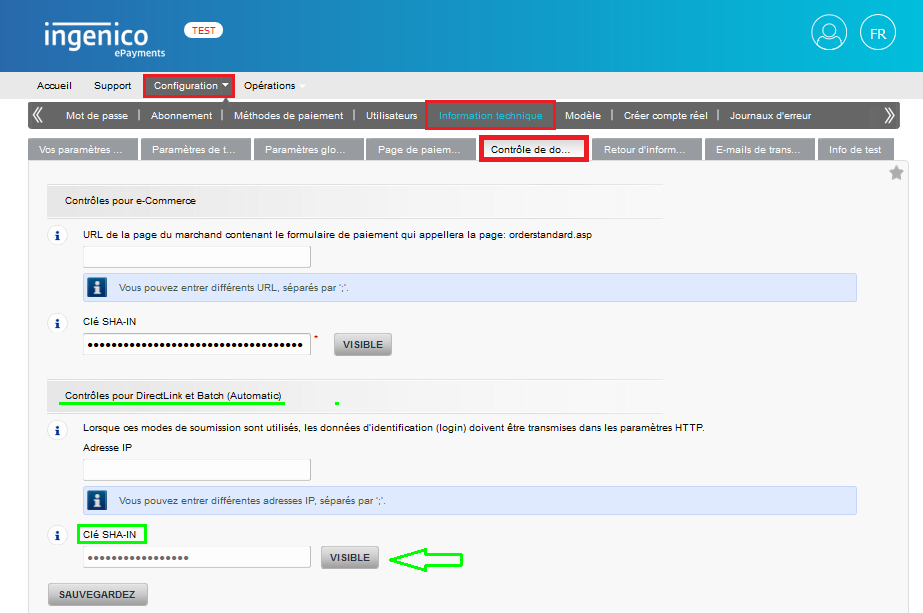Click the FR language icon
This screenshot has width=923, height=613.
coord(877,32)
